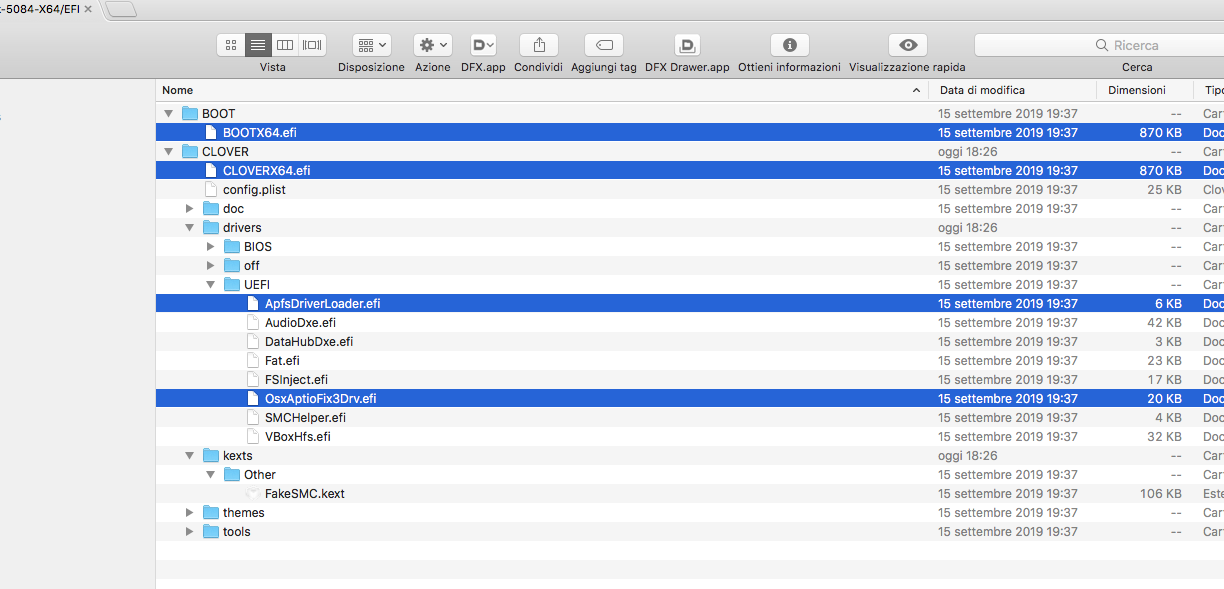Switch to list view mode
The height and width of the screenshot is (589, 1224).
258,45
